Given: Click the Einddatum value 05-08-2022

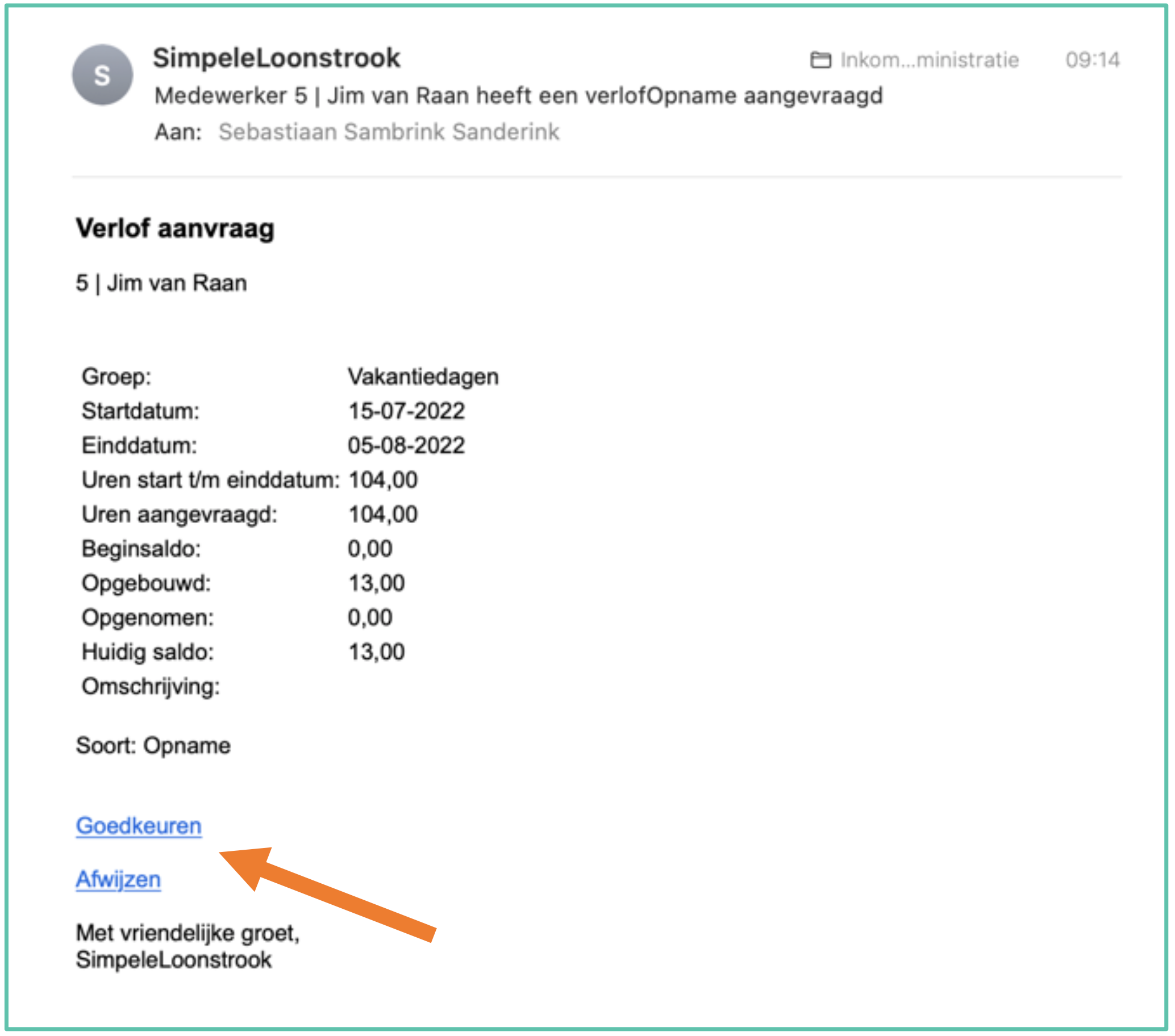Looking at the screenshot, I should (406, 446).
